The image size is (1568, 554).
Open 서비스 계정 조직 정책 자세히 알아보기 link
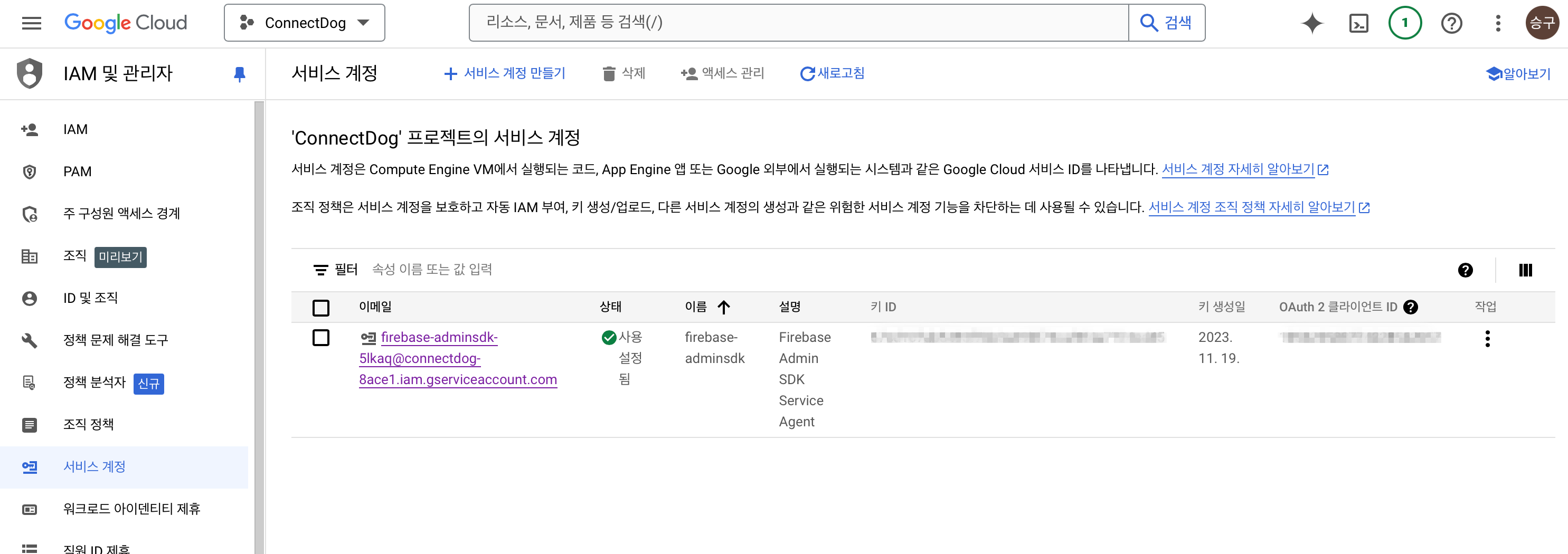(1251, 207)
